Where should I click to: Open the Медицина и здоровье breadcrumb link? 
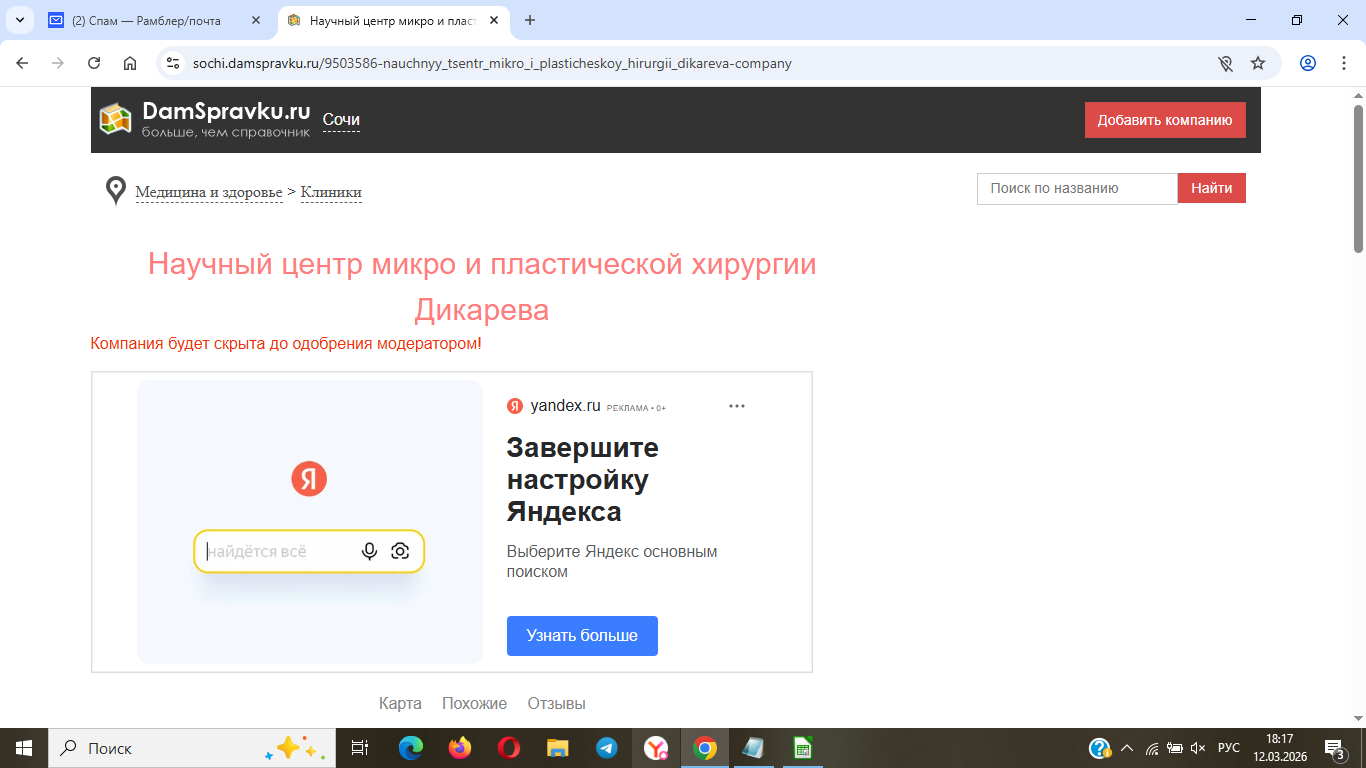pyautogui.click(x=209, y=192)
